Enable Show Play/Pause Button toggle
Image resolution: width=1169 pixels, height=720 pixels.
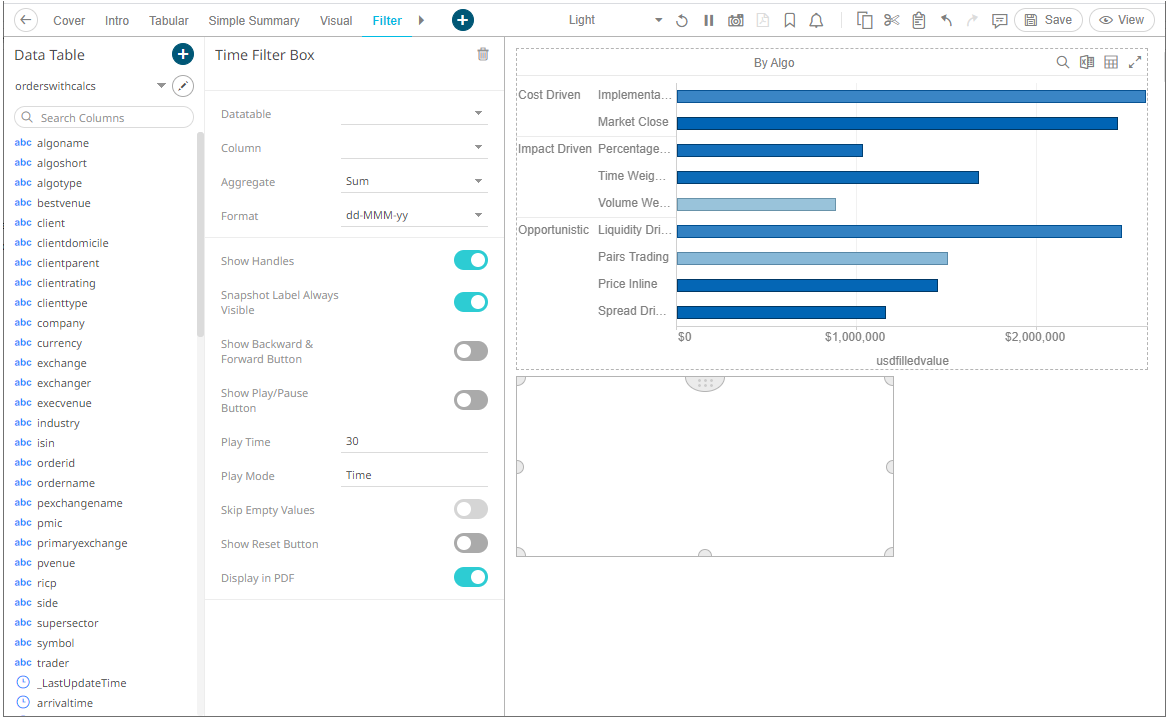click(470, 400)
